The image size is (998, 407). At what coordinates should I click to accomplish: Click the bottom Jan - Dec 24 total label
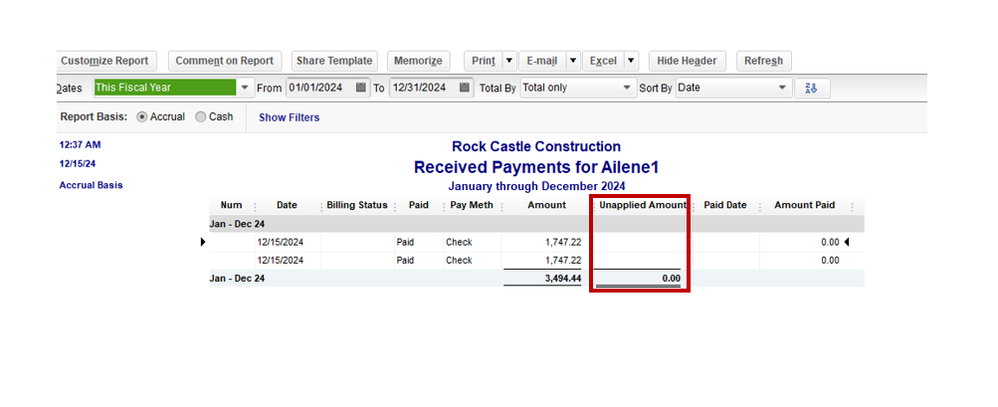237,278
